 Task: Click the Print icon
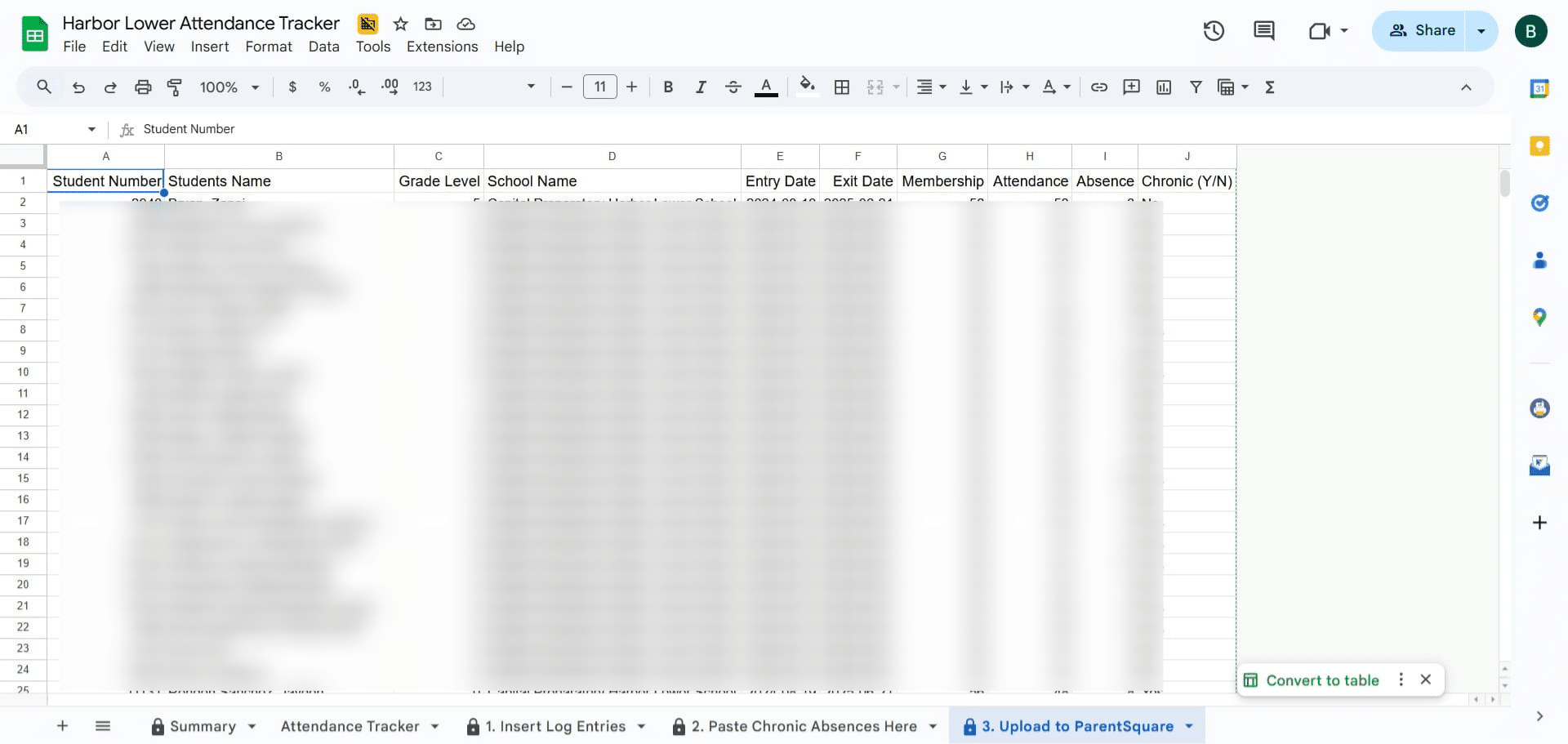[143, 87]
